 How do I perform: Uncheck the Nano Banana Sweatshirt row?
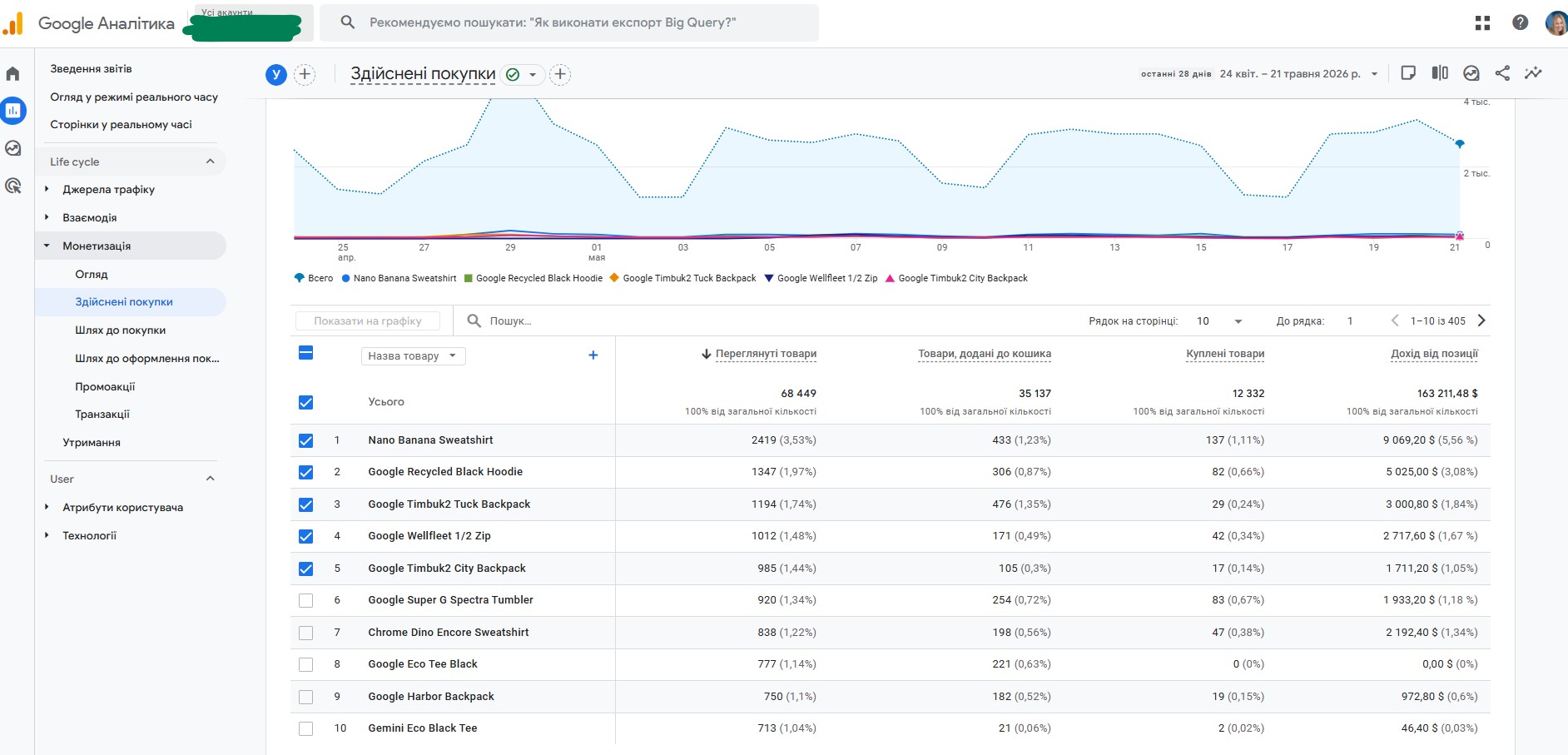[305, 440]
